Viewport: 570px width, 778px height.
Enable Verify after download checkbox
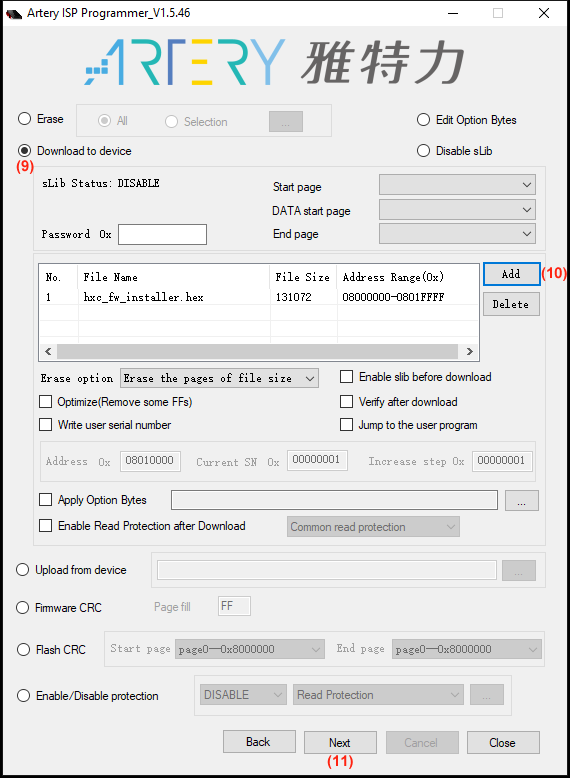pos(346,401)
